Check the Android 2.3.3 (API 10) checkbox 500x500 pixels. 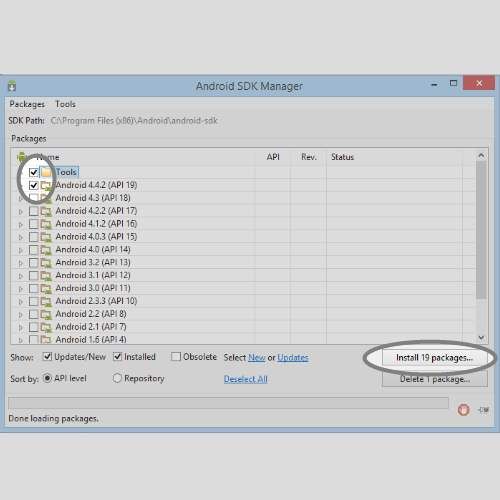(34, 301)
